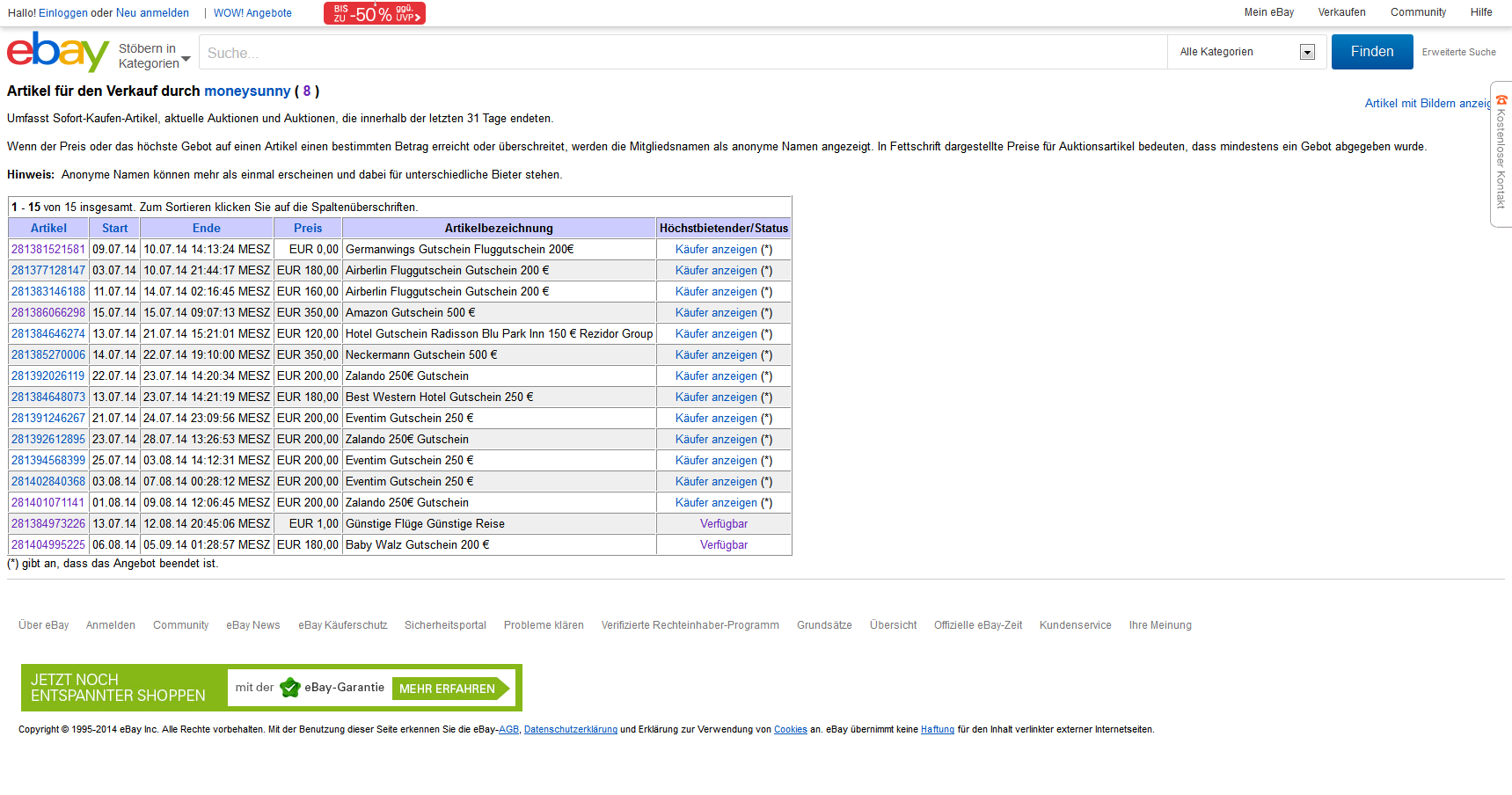The width and height of the screenshot is (1512, 795).
Task: Open item number 281381521581
Action: [48, 250]
